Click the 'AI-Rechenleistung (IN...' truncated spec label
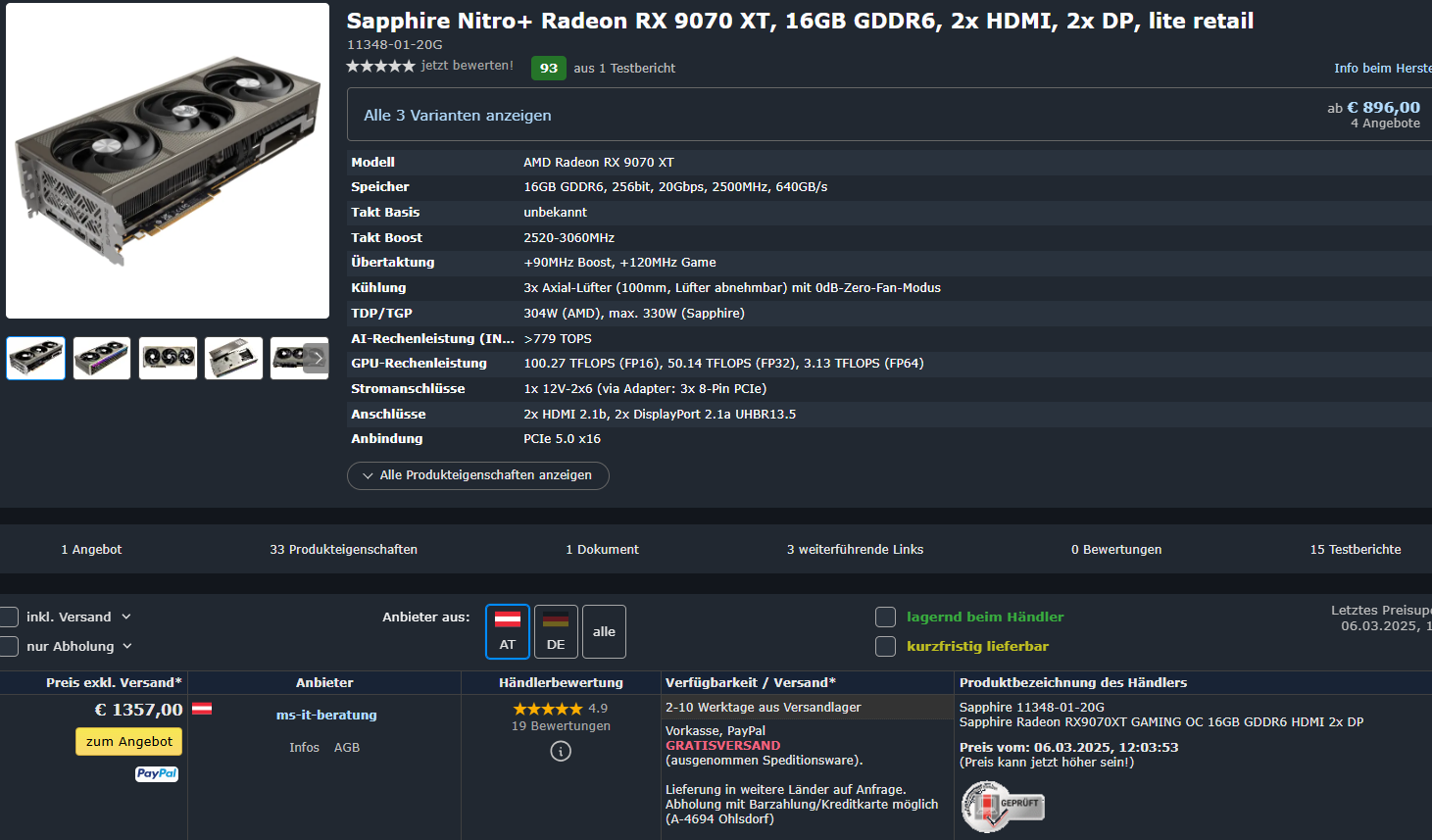Image resolution: width=1432 pixels, height=840 pixels. 432,339
